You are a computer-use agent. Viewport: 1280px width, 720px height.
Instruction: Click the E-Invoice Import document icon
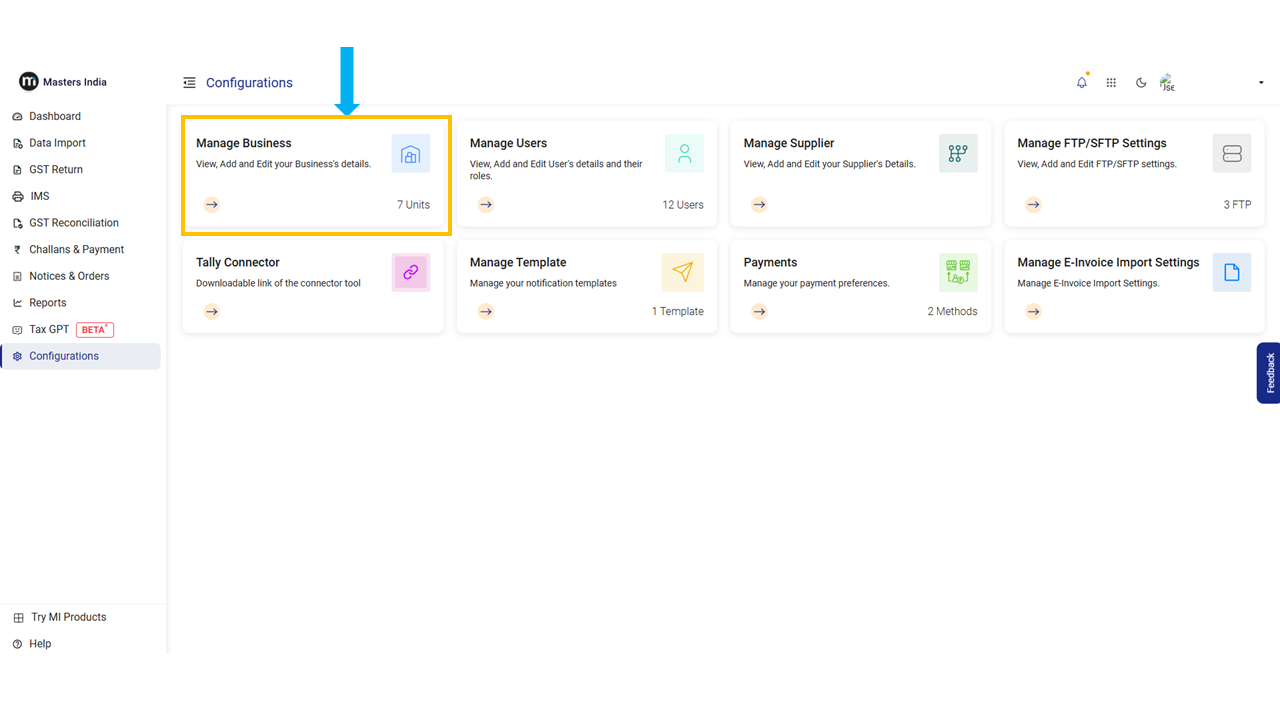(x=1232, y=272)
